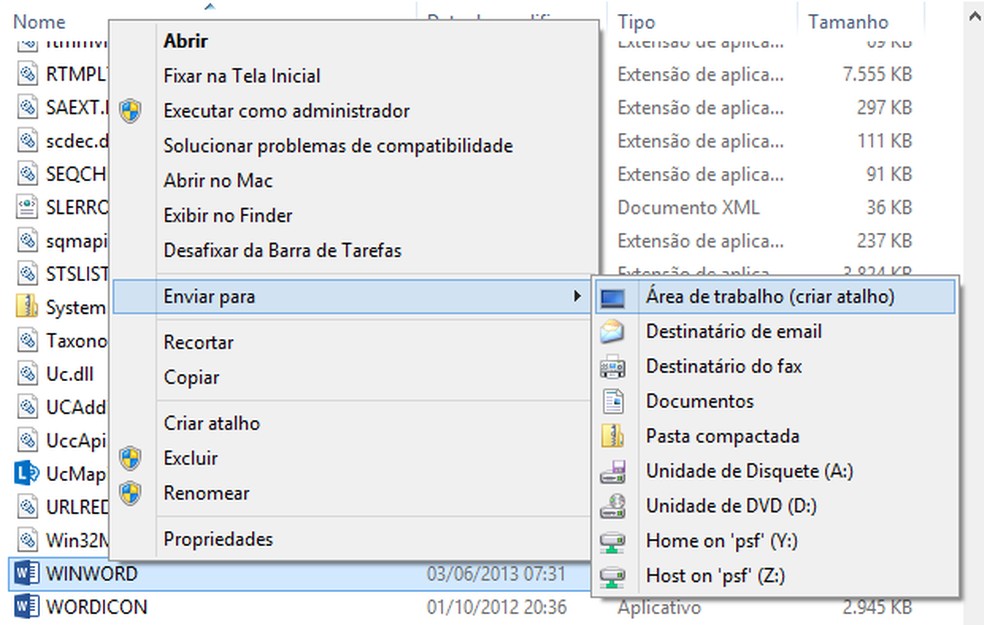The height and width of the screenshot is (625, 984).
Task: Choose Renomear from the context menu
Action: [x=206, y=493]
